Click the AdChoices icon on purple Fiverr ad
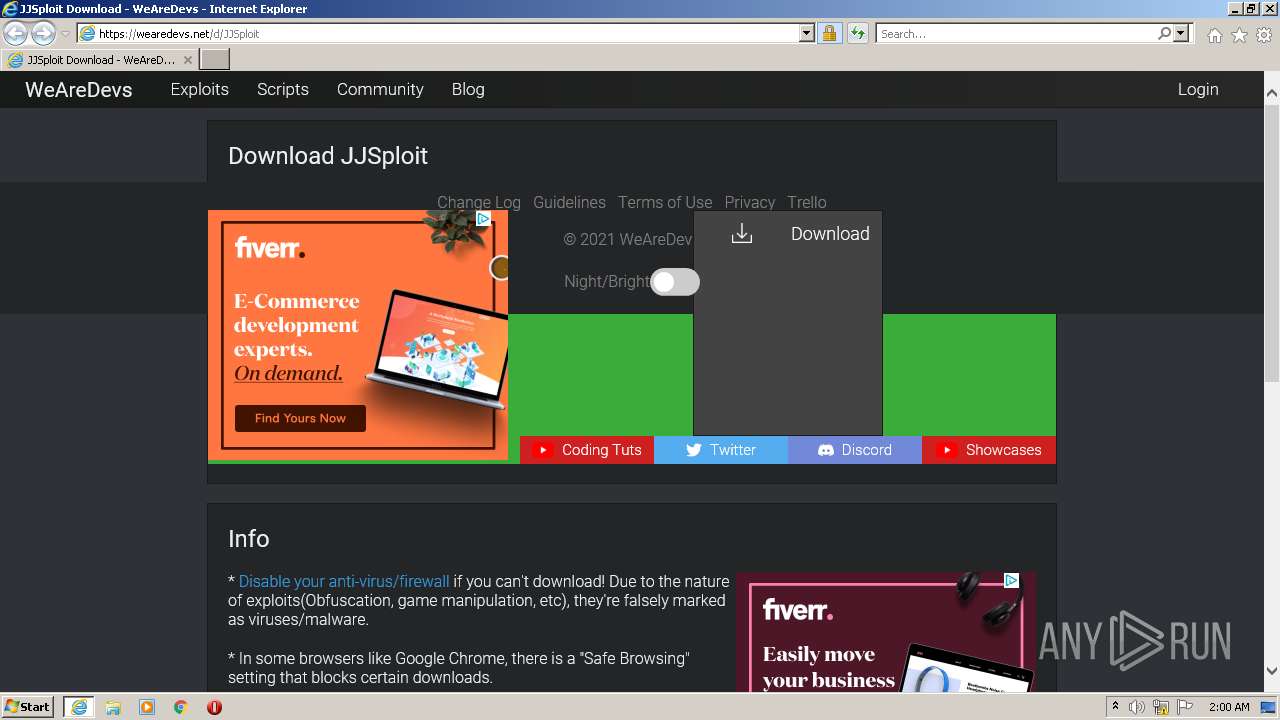Image resolution: width=1280 pixels, height=720 pixels. pyautogui.click(x=1011, y=580)
